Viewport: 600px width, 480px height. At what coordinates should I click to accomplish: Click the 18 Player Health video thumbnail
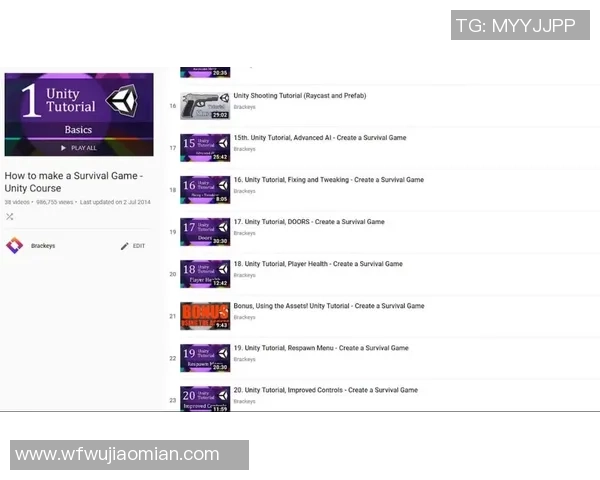coord(204,274)
